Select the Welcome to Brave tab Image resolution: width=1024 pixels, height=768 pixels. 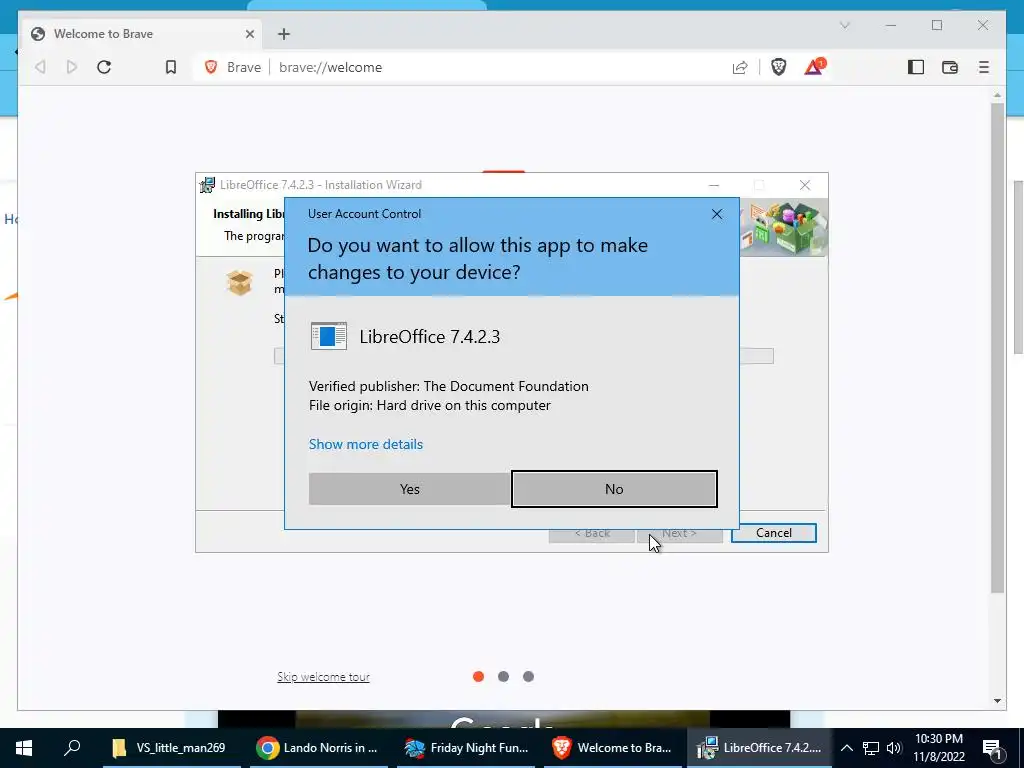(x=141, y=34)
